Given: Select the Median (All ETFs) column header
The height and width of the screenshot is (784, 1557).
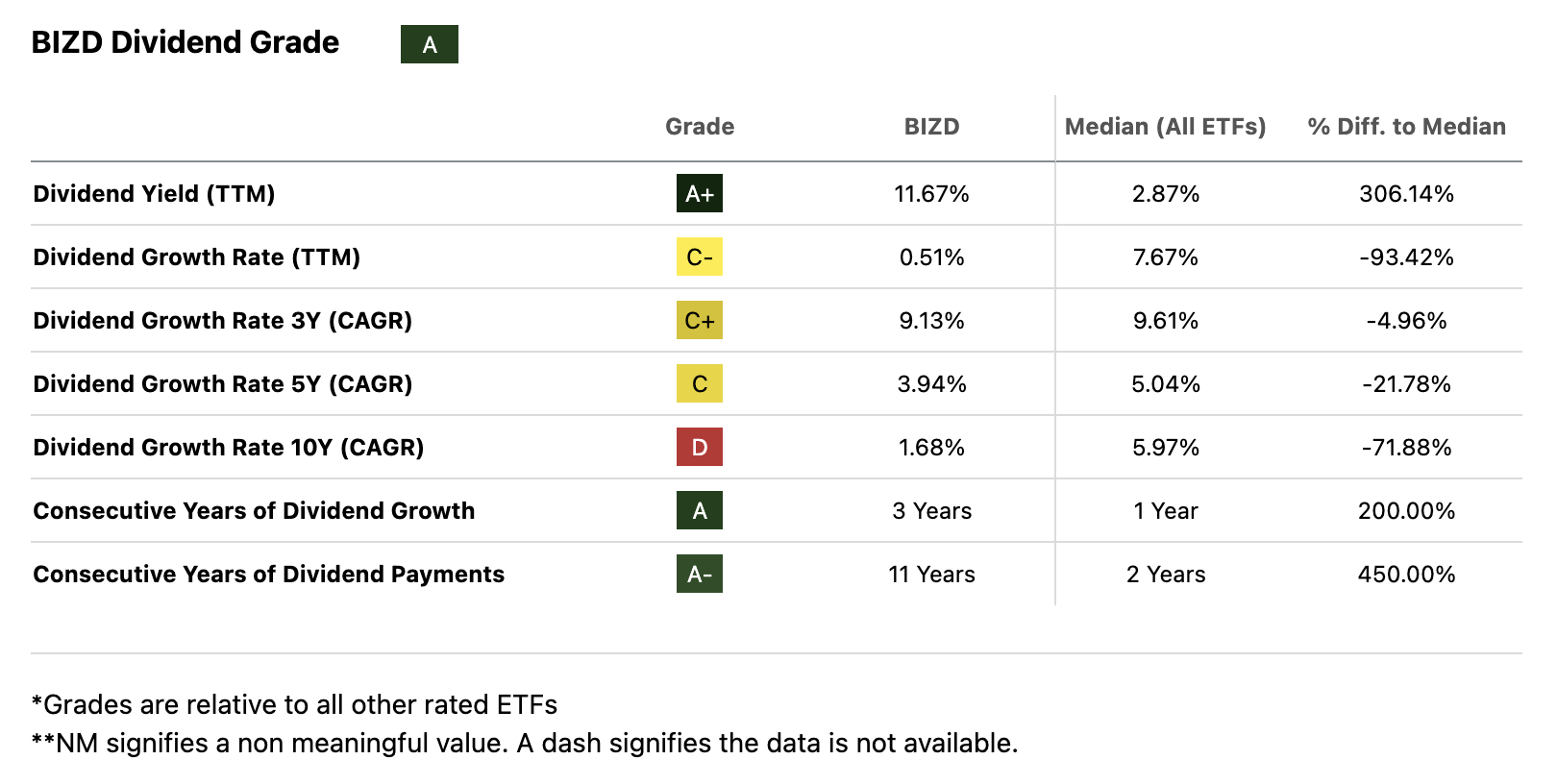Looking at the screenshot, I should pos(1165,127).
